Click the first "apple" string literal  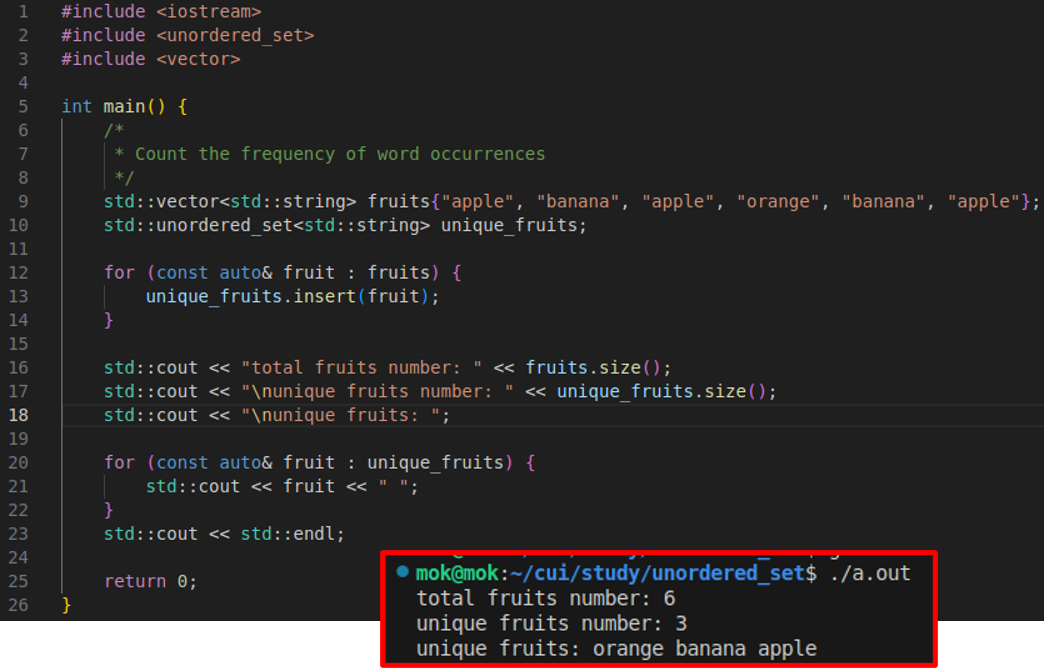pyautogui.click(x=477, y=200)
